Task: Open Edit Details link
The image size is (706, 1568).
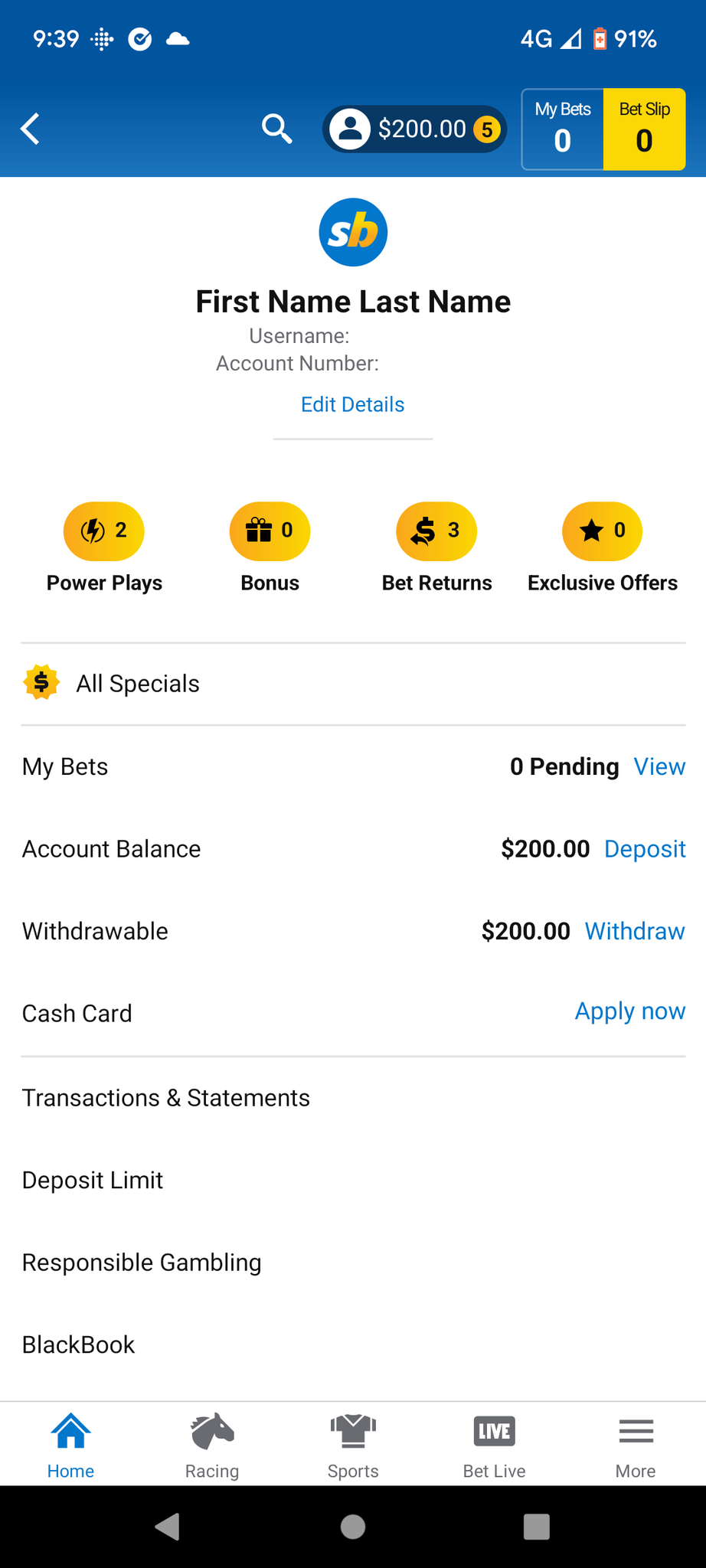Action: click(x=352, y=404)
